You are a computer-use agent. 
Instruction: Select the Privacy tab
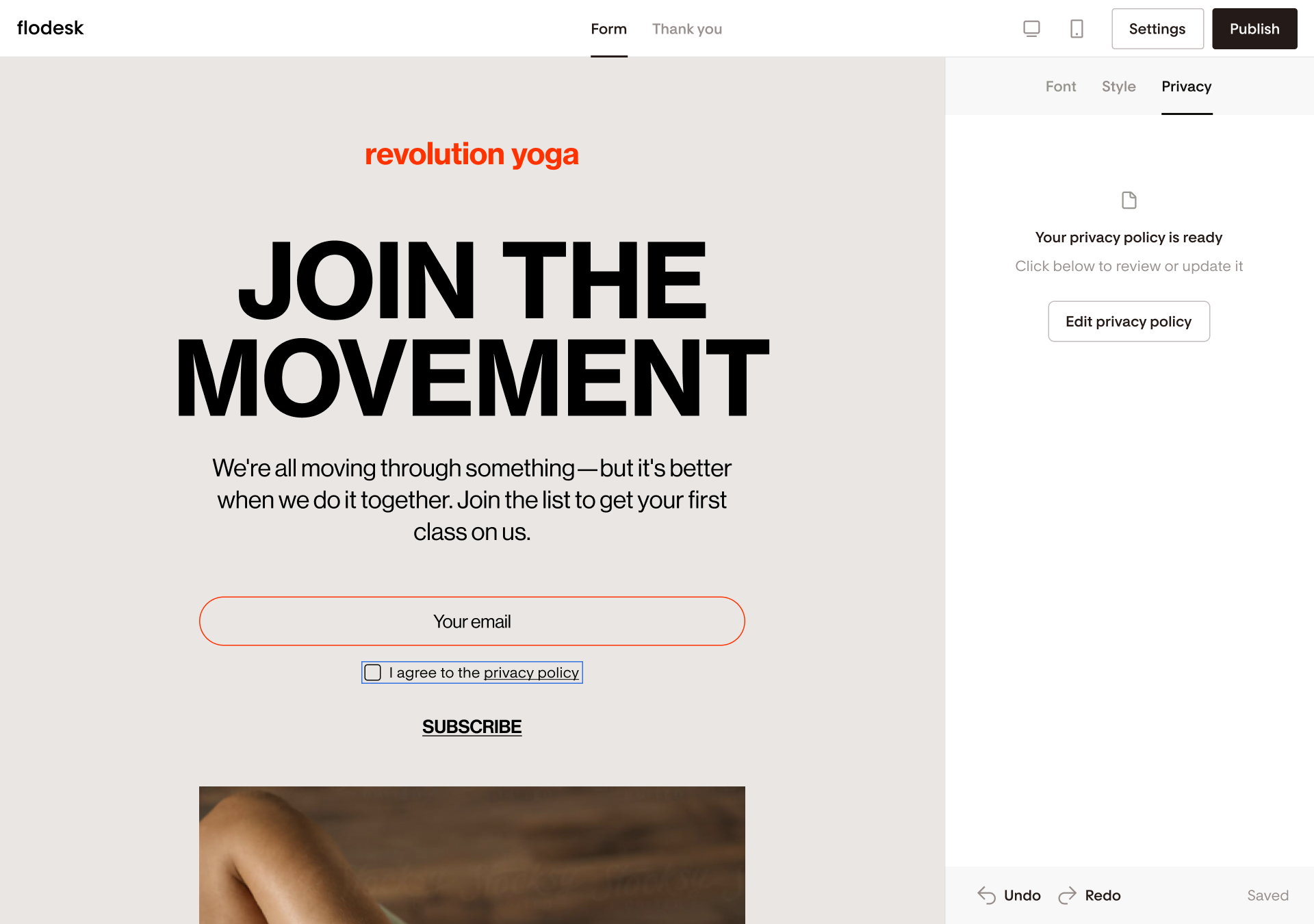click(x=1187, y=86)
